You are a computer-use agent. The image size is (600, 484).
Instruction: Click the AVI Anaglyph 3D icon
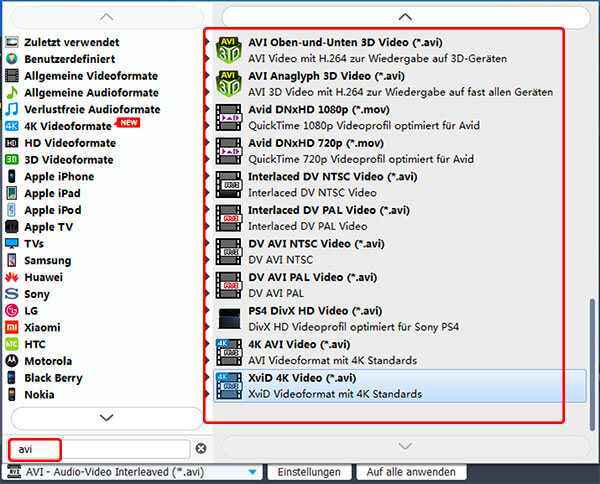(x=228, y=84)
